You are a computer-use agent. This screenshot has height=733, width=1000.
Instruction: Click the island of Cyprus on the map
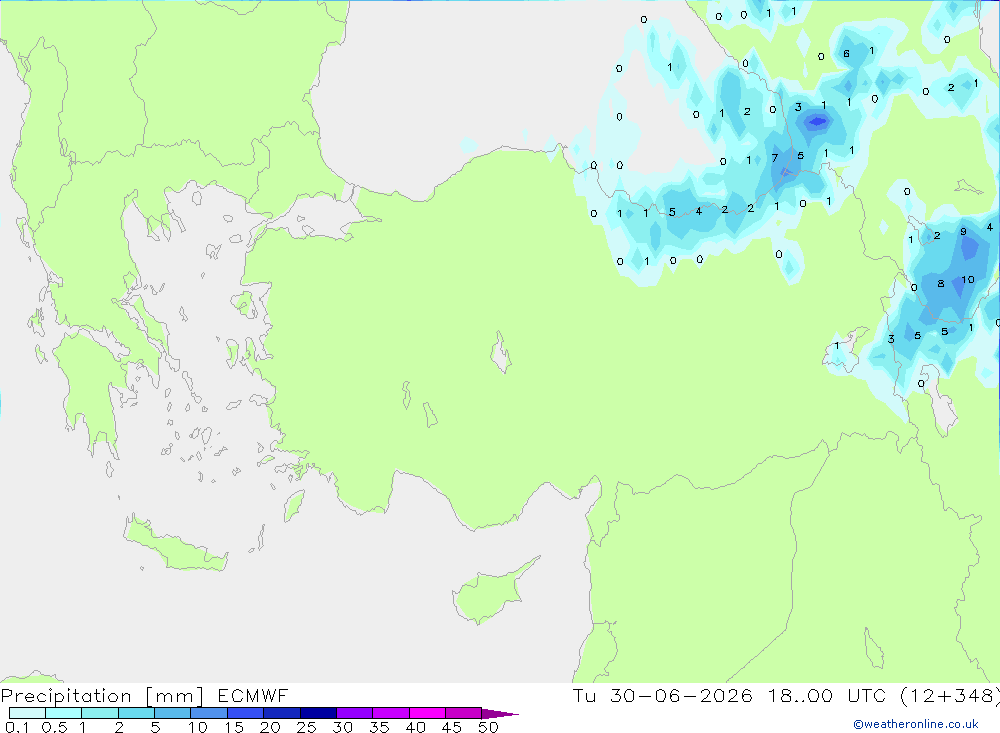(488, 595)
